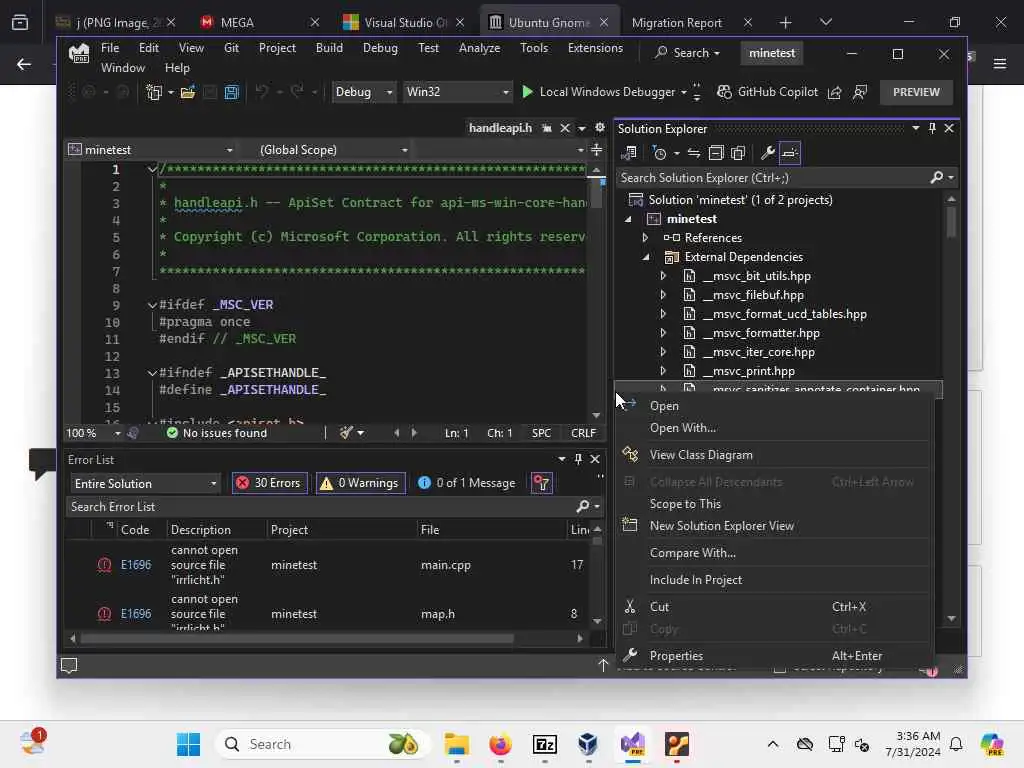Open Windows Start menu
The image size is (1024, 768).
189,744
